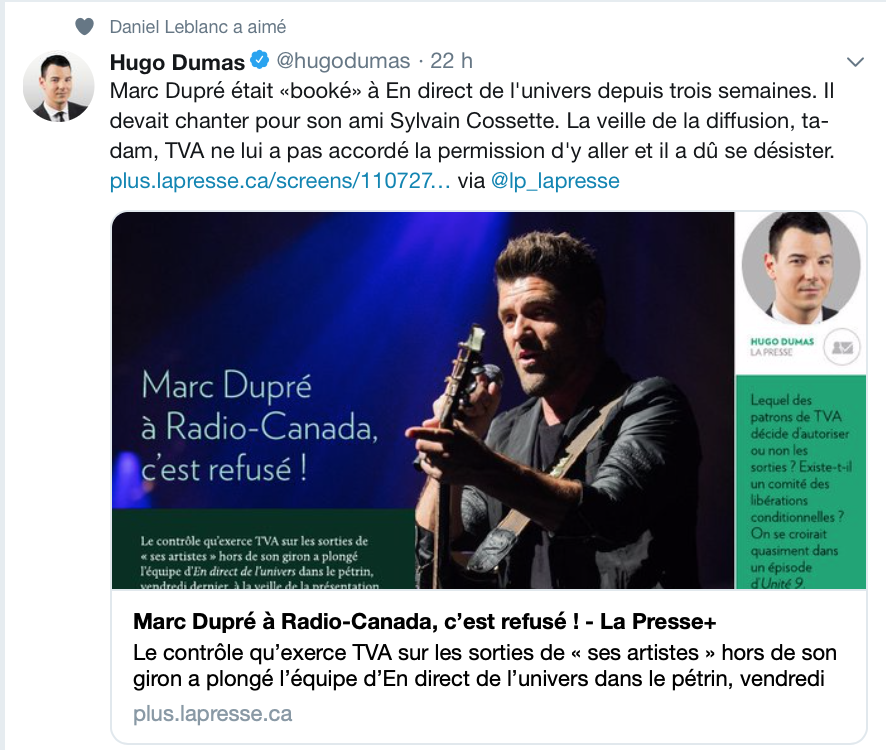Viewport: 886px width, 750px height.
Task: Click the green quote box about TVA patrons
Action: tap(800, 482)
